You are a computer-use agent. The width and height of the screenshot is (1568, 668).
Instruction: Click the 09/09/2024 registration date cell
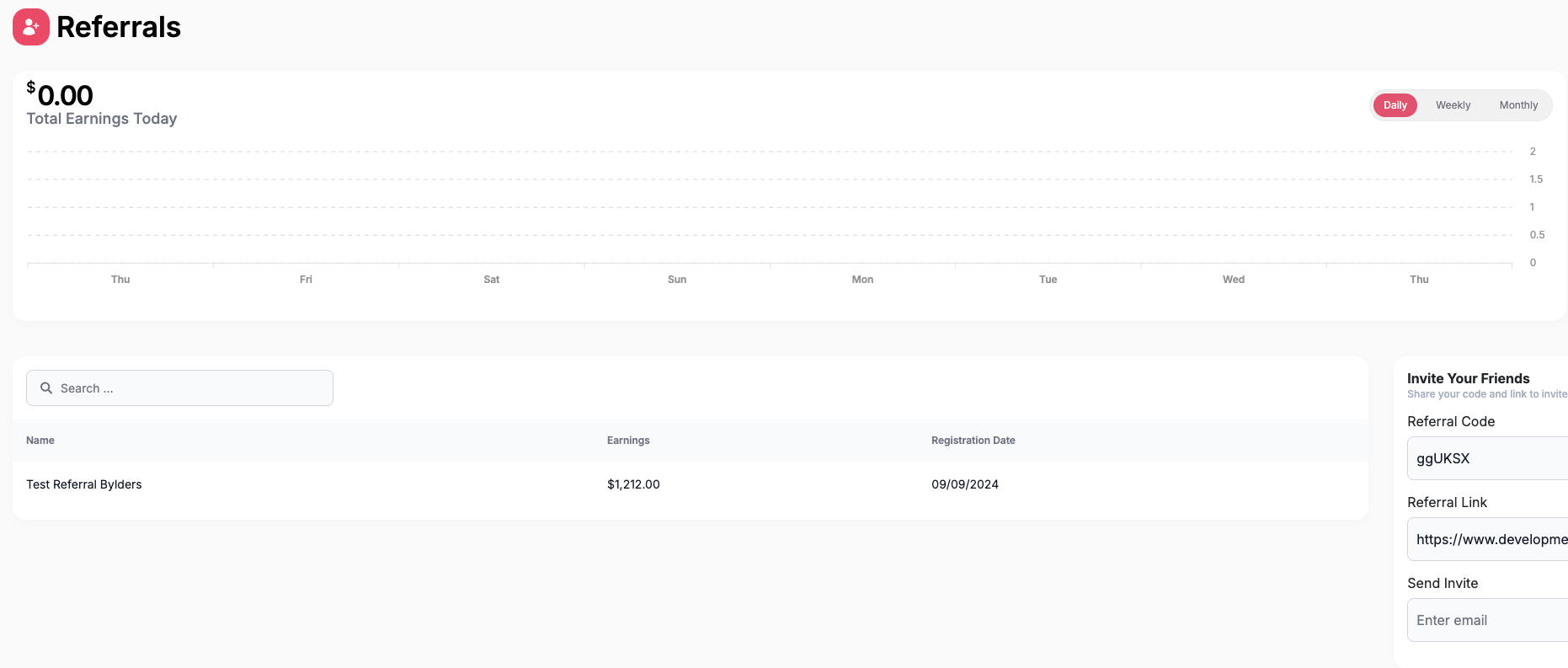(965, 484)
